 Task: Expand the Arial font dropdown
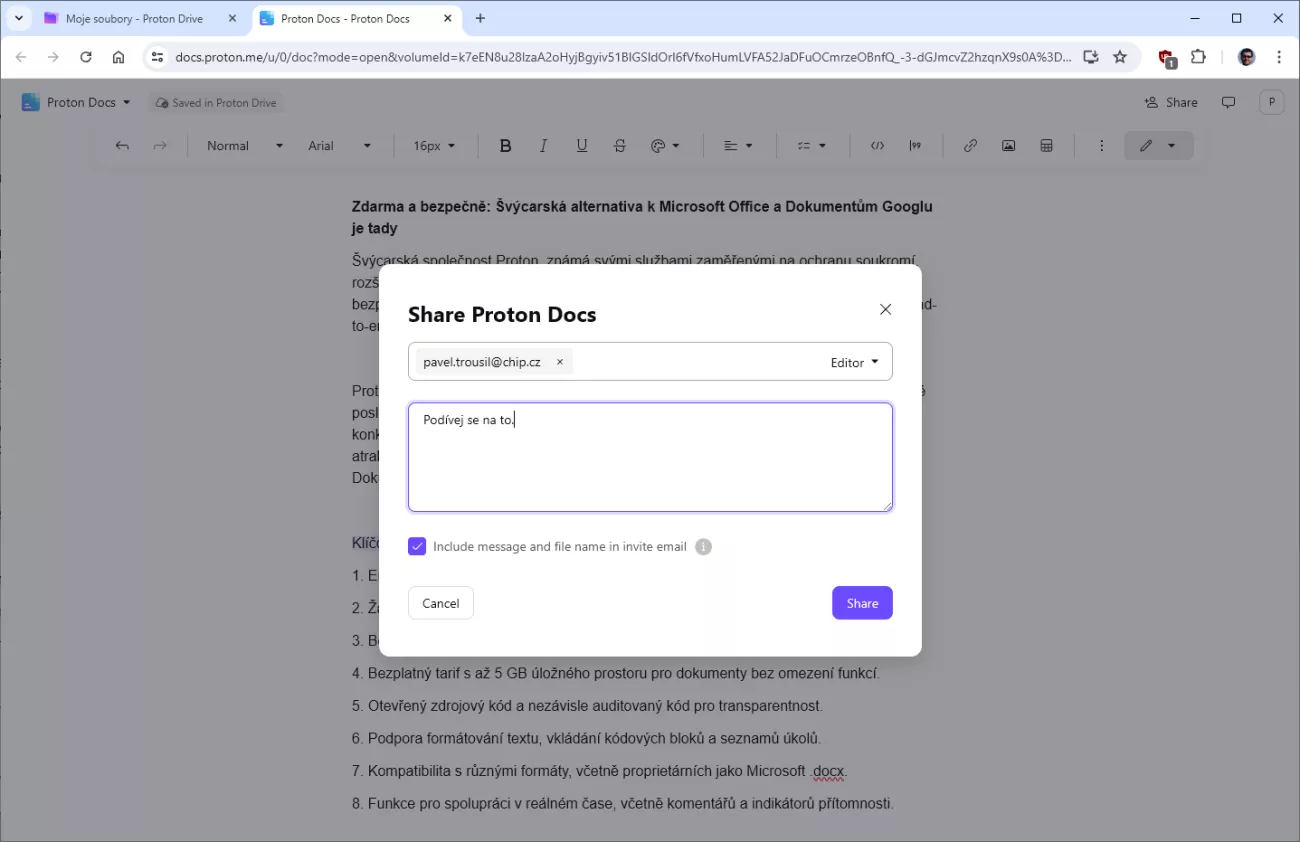(339, 146)
